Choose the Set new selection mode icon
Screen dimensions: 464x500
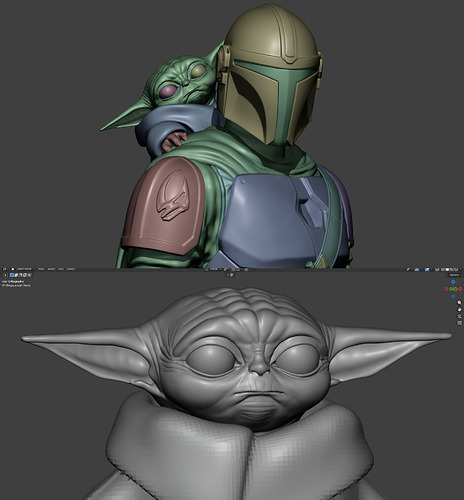point(12,275)
